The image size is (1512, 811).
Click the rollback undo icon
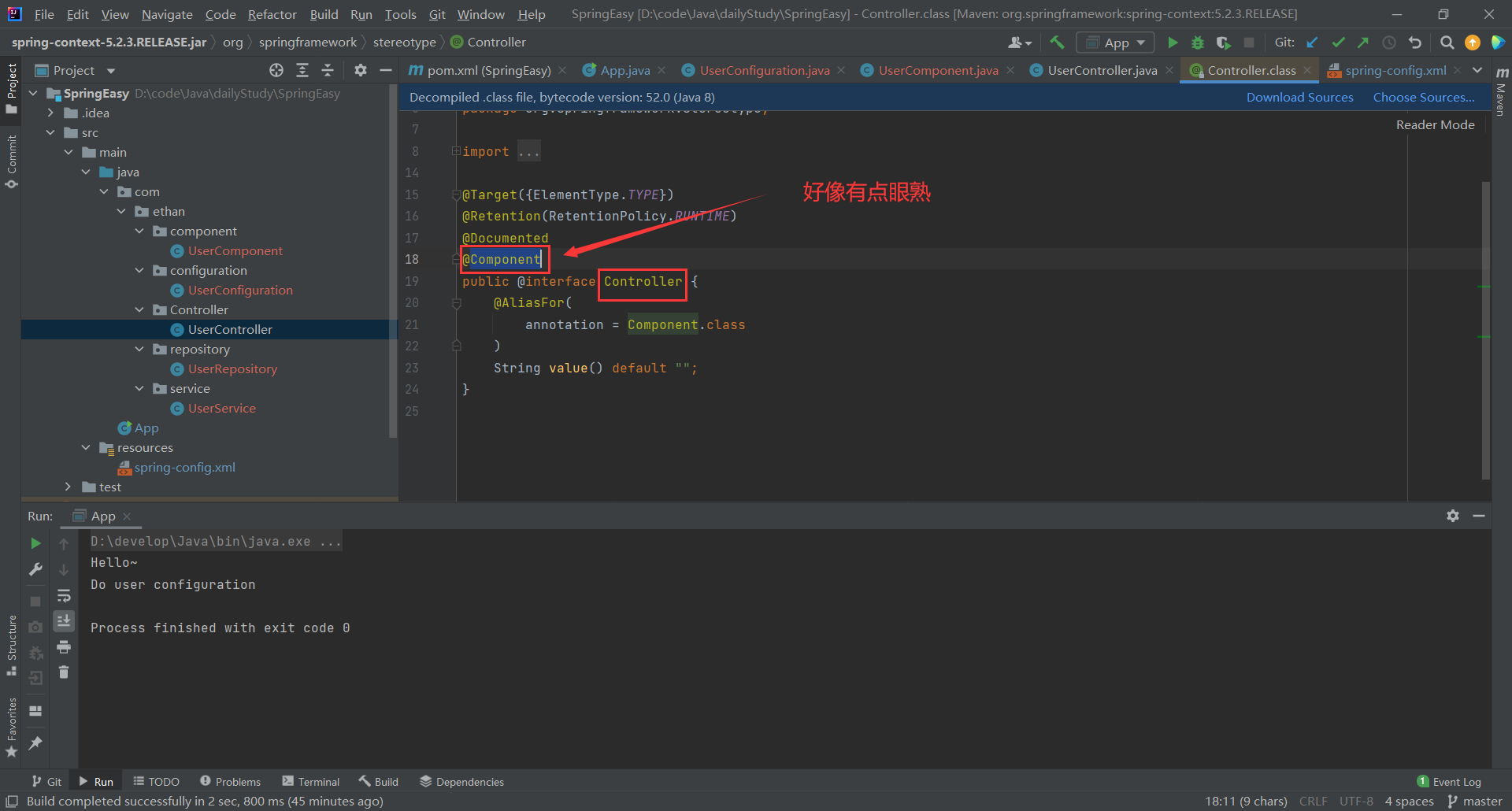pos(1415,43)
